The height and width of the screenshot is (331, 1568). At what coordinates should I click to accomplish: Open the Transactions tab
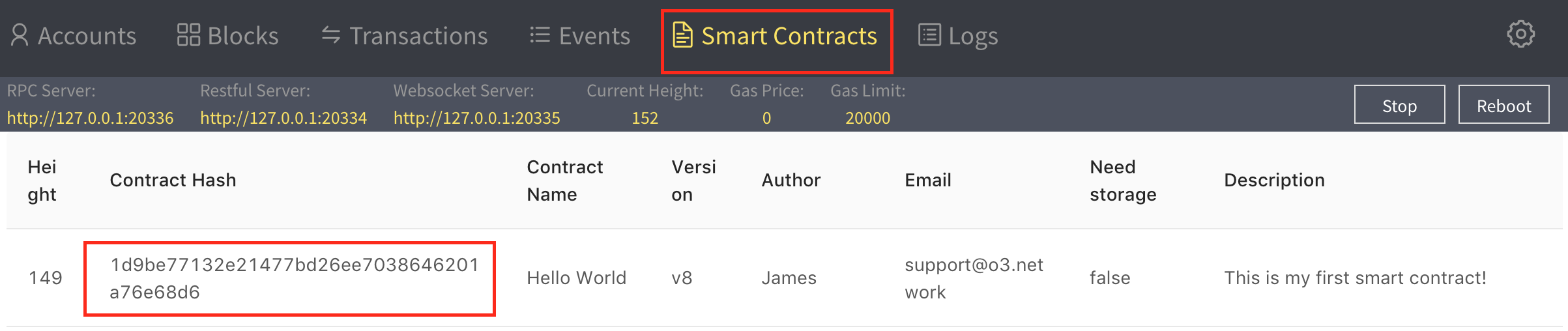(418, 36)
